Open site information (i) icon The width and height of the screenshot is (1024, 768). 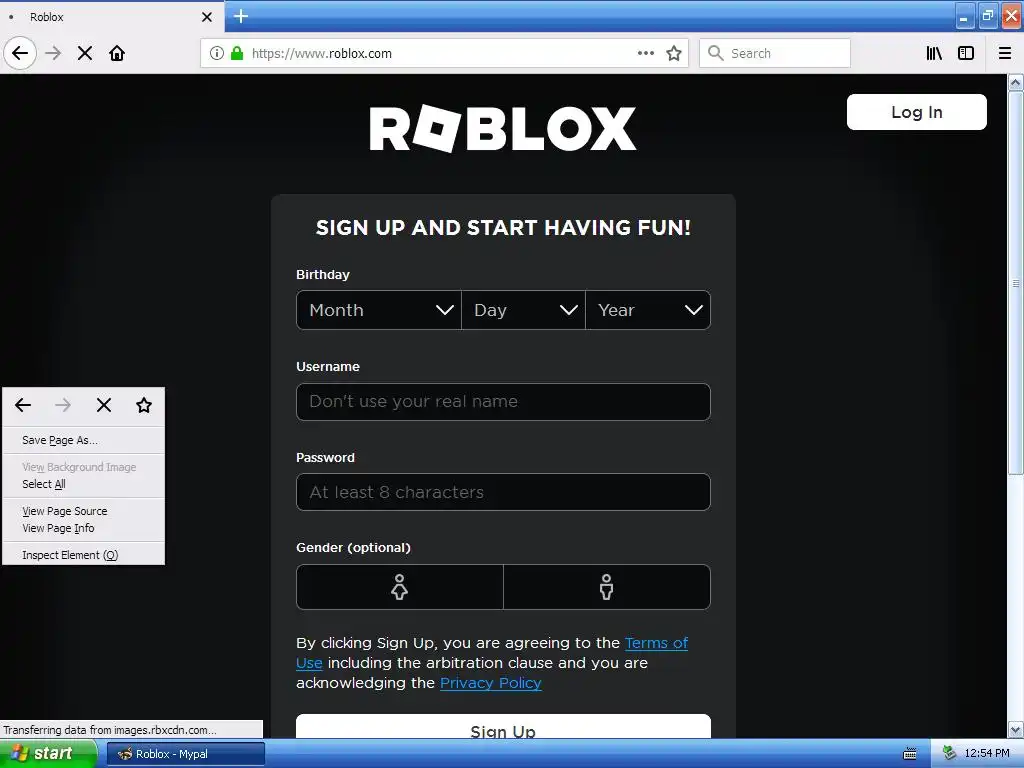coord(217,53)
